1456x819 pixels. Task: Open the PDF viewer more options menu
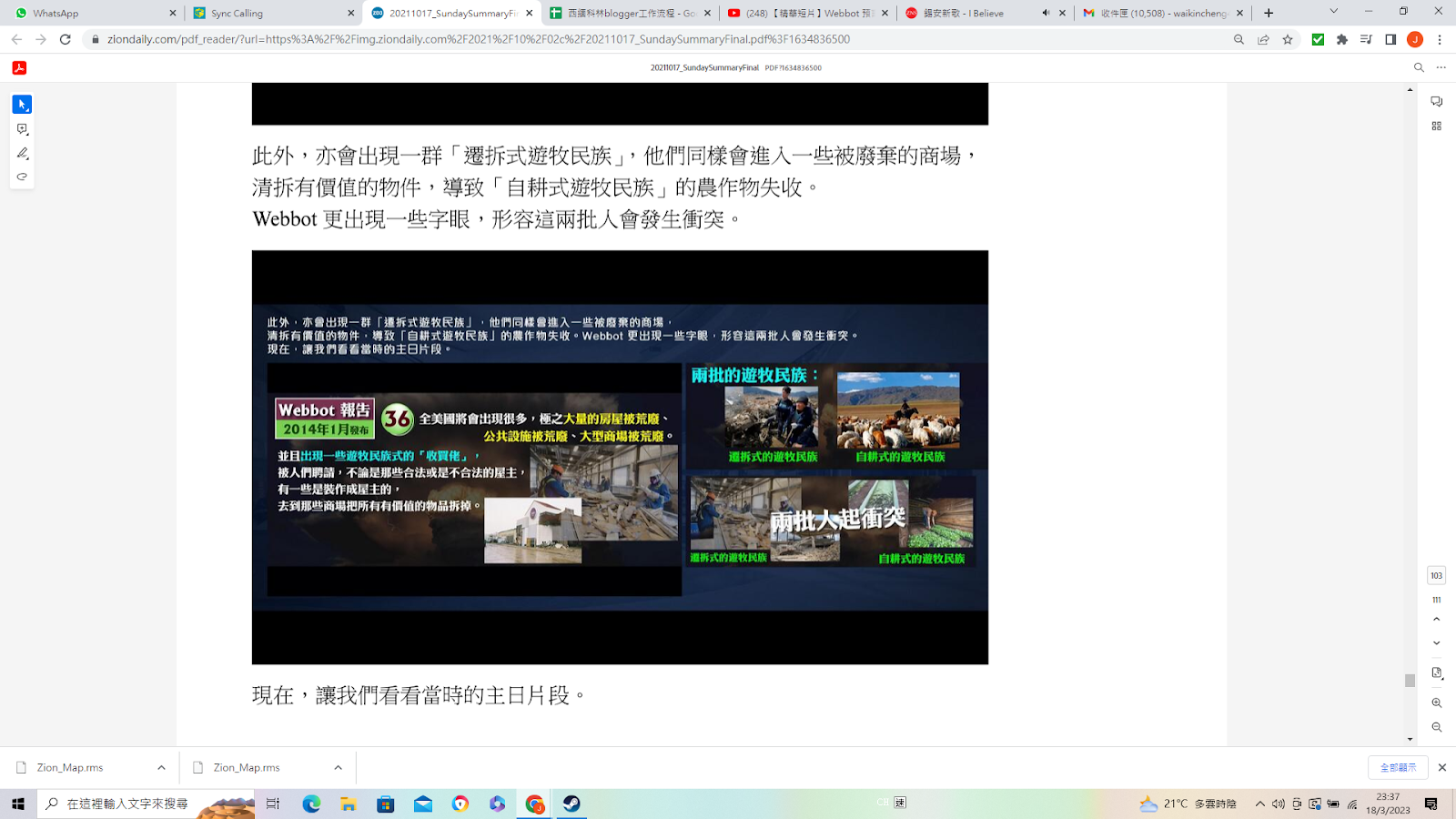tap(1441, 67)
